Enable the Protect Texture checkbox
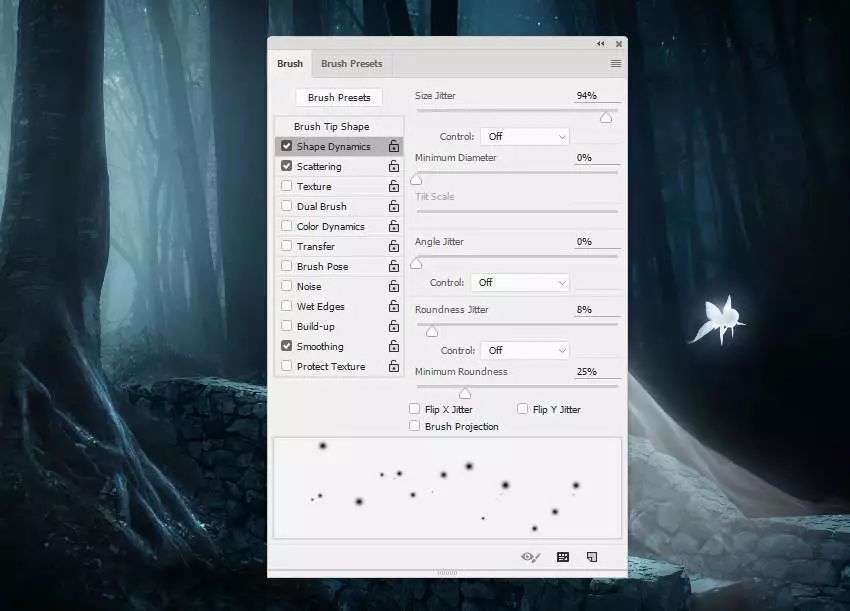This screenshot has height=611, width=850. [x=287, y=366]
